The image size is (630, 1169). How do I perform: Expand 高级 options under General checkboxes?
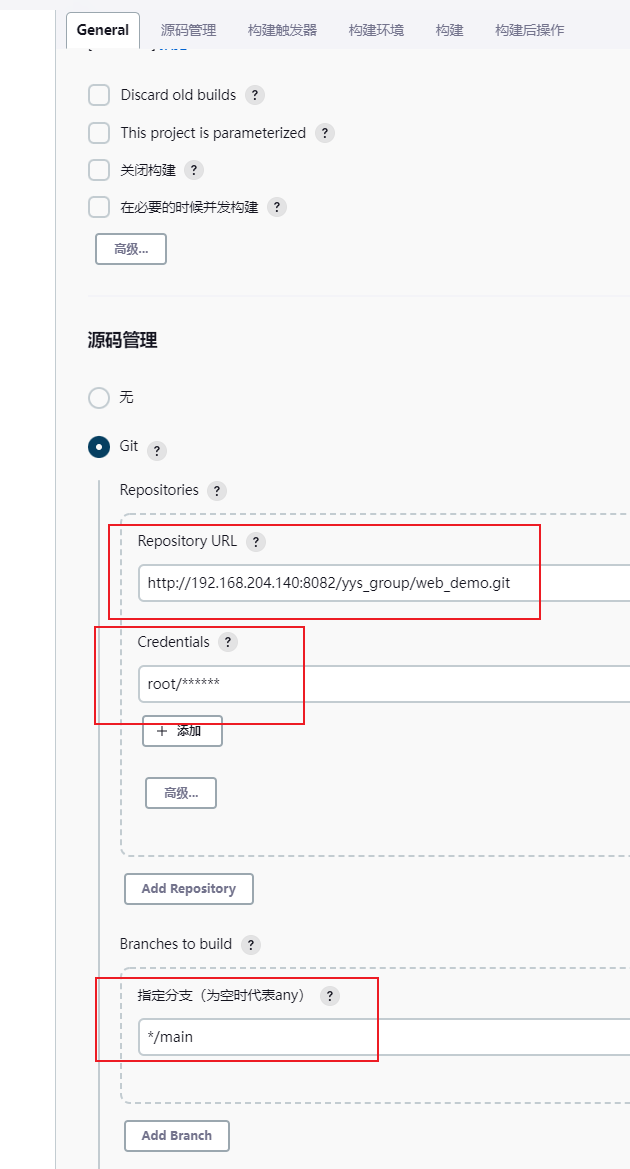pyautogui.click(x=131, y=249)
